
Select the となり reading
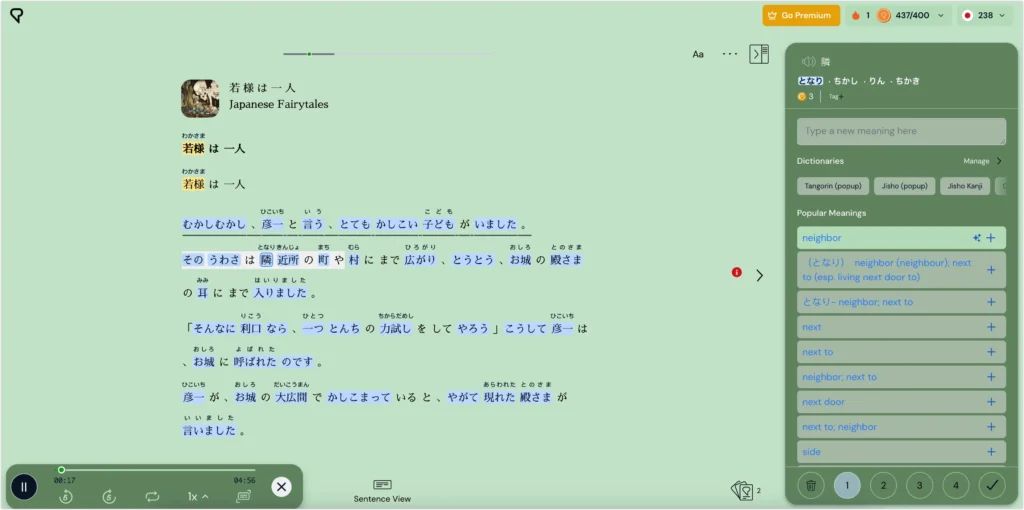tap(810, 81)
